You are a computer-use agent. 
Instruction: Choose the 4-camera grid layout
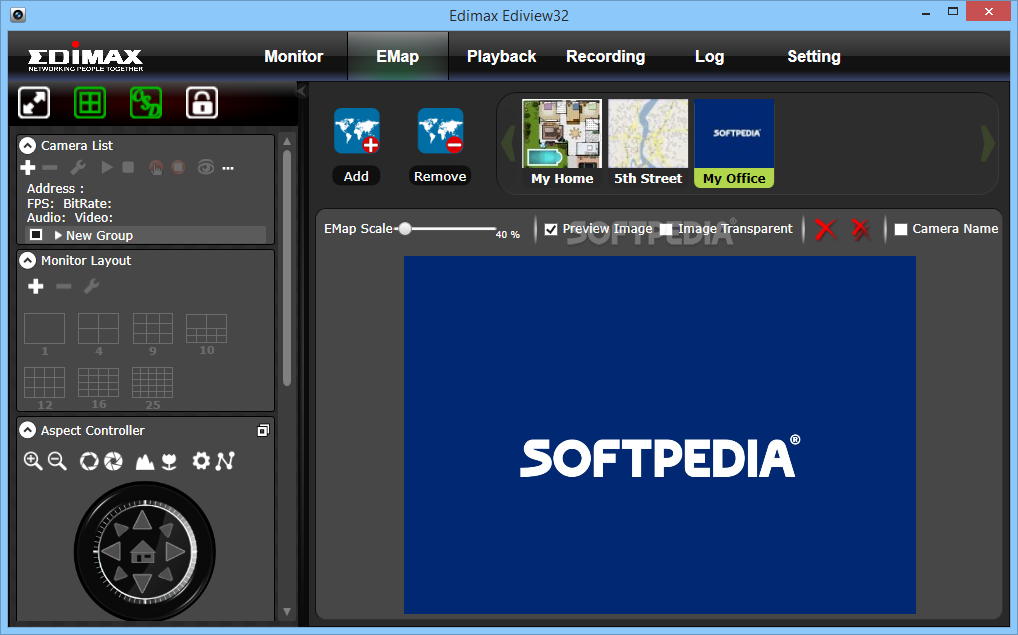coord(98,329)
